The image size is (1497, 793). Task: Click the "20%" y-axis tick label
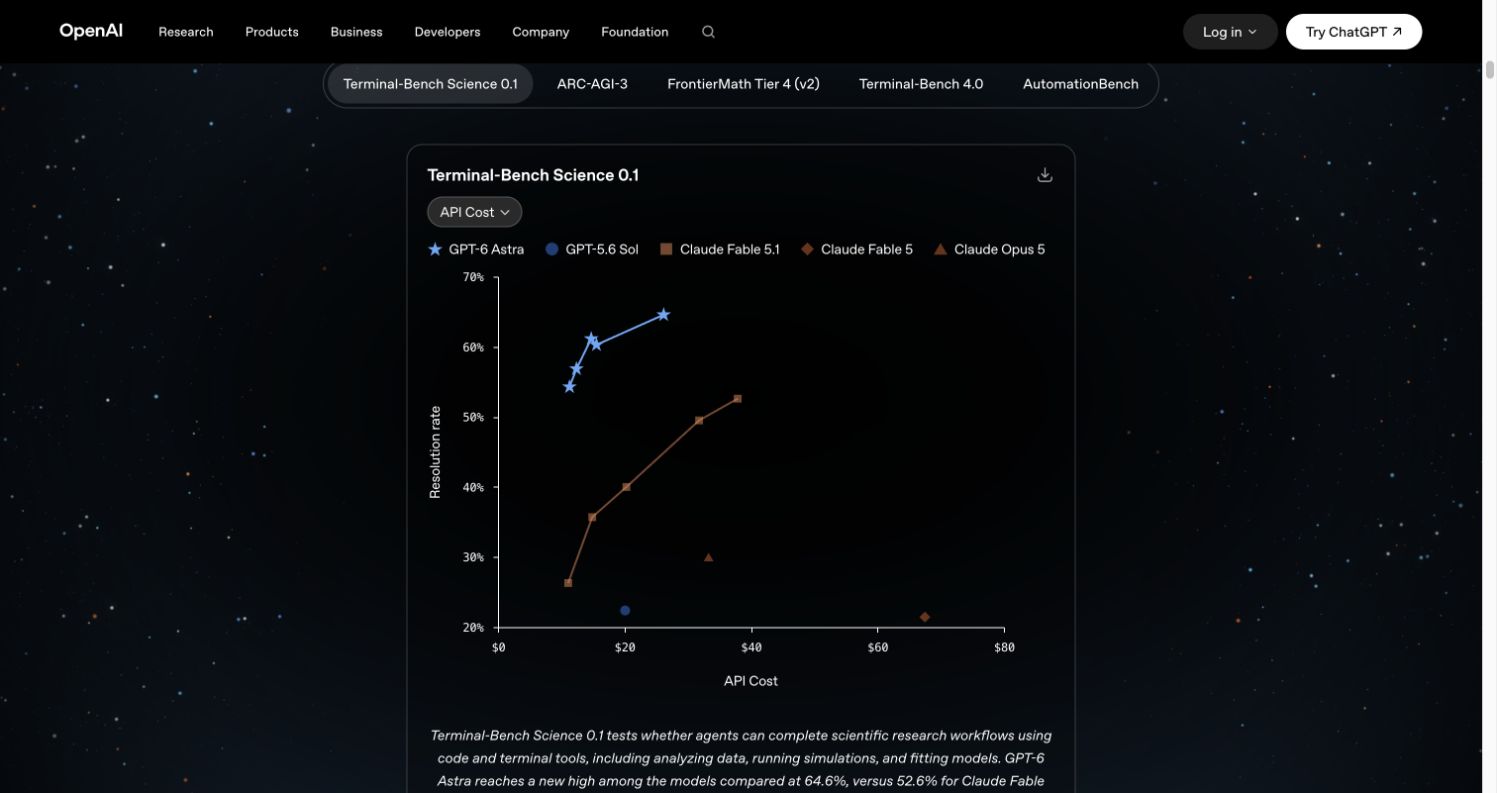coord(473,627)
